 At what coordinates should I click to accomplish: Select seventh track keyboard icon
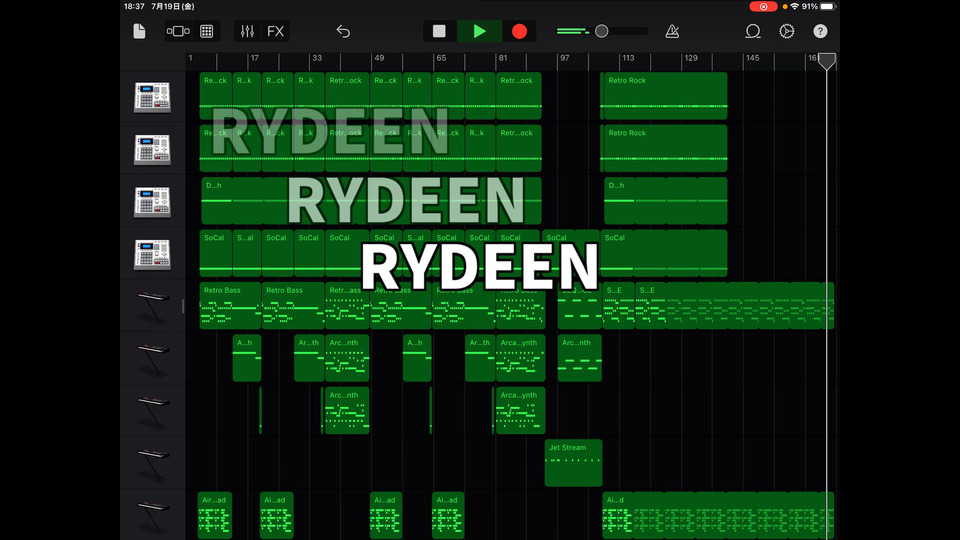[152, 411]
